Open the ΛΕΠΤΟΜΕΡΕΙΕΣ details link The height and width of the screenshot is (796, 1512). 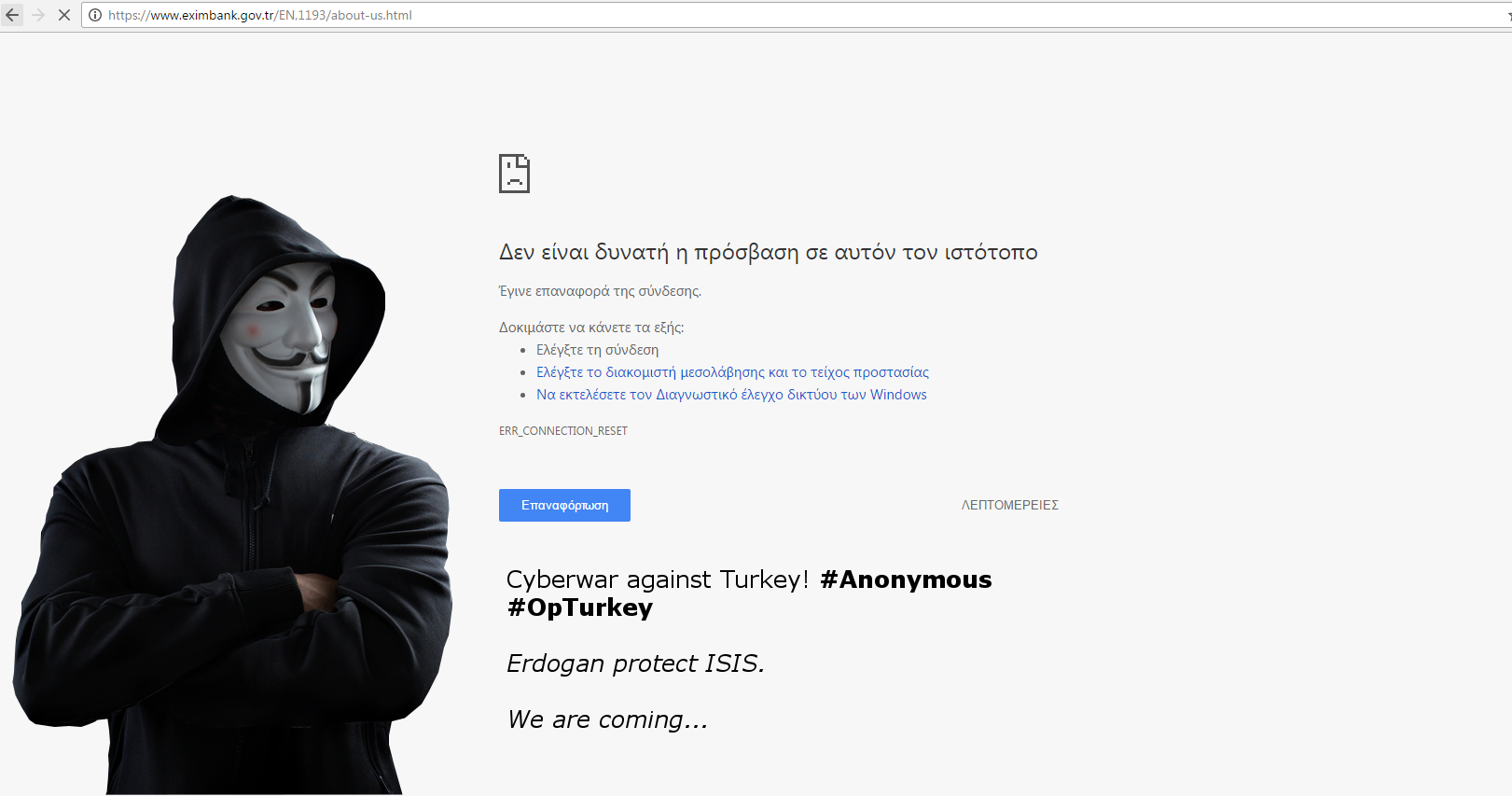pos(1010,505)
